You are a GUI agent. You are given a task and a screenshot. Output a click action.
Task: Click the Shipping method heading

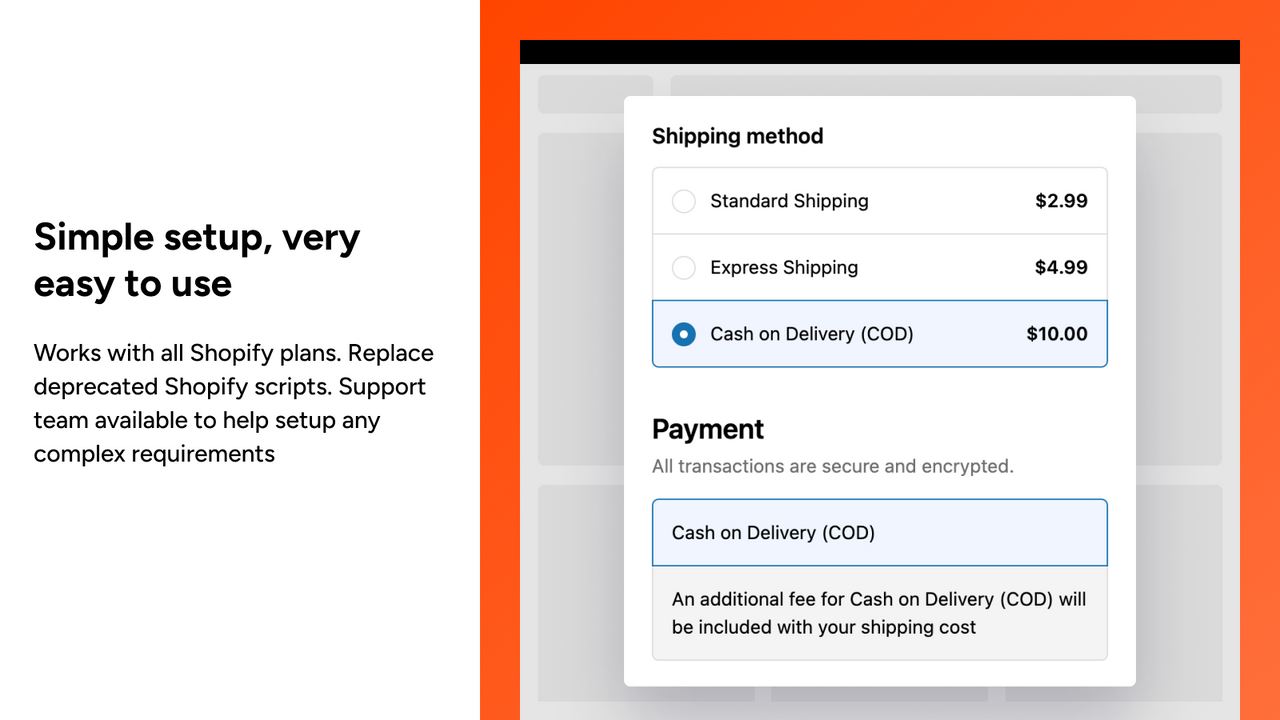click(x=738, y=136)
